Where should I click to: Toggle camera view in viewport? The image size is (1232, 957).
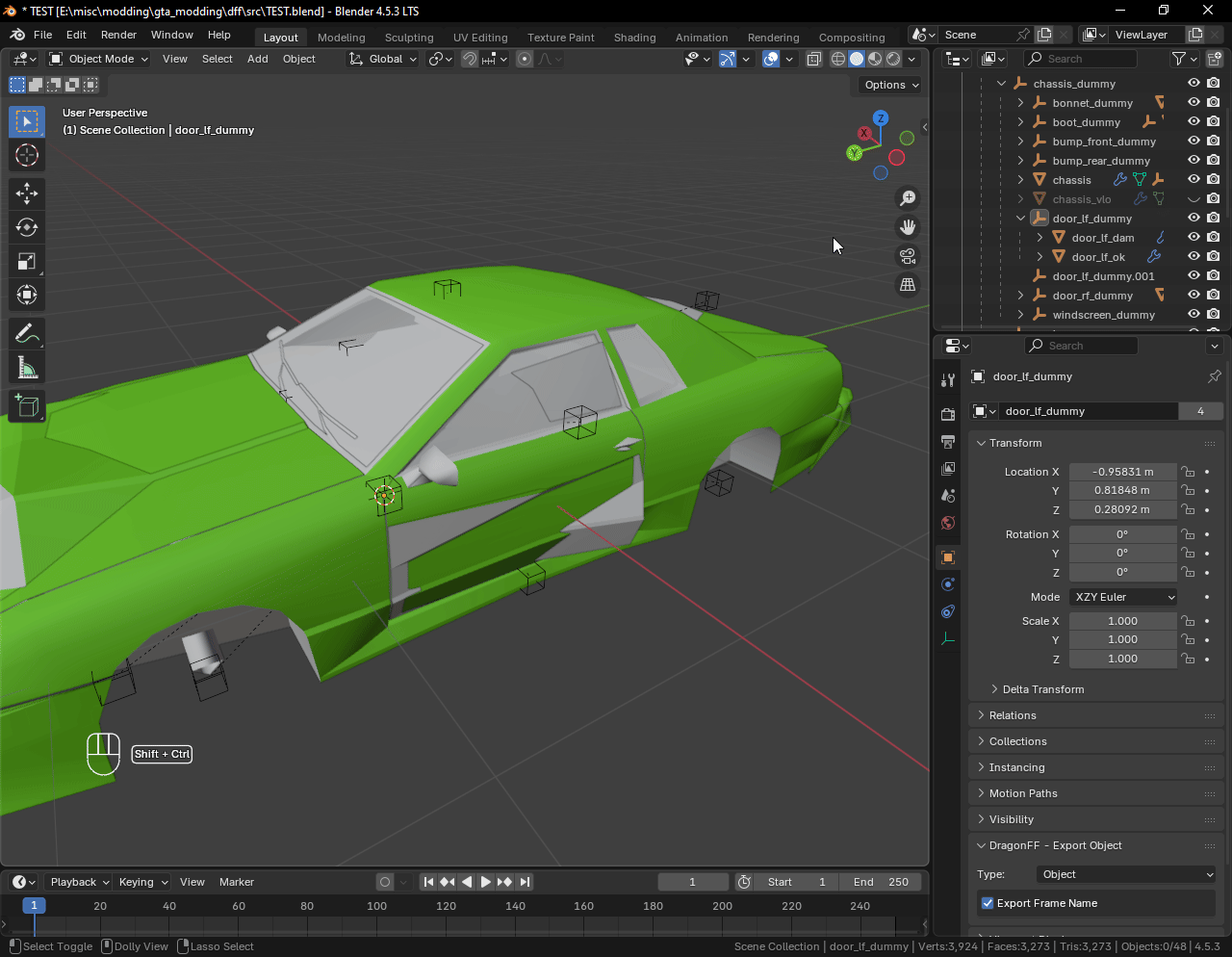tap(907, 256)
